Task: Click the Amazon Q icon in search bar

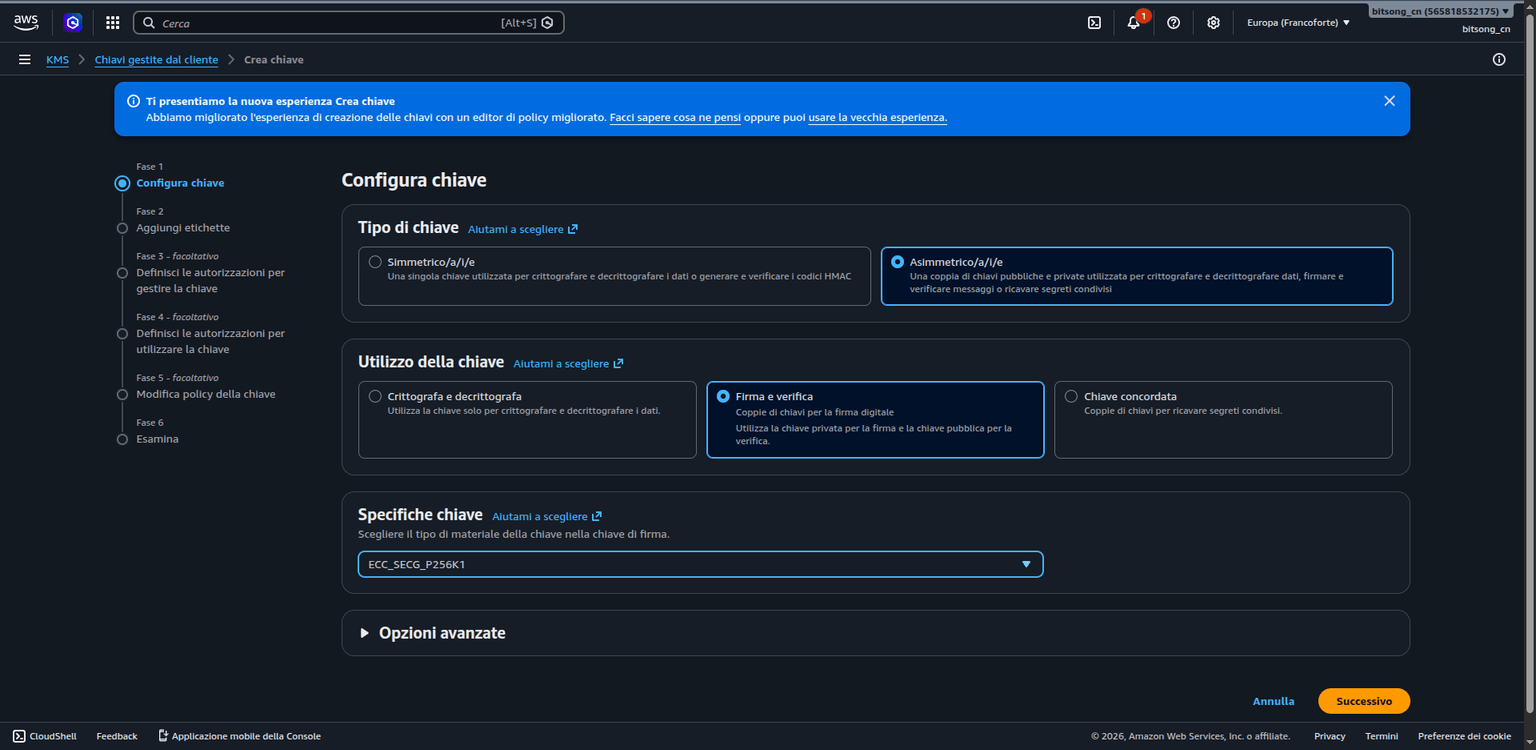Action: pyautogui.click(x=547, y=22)
